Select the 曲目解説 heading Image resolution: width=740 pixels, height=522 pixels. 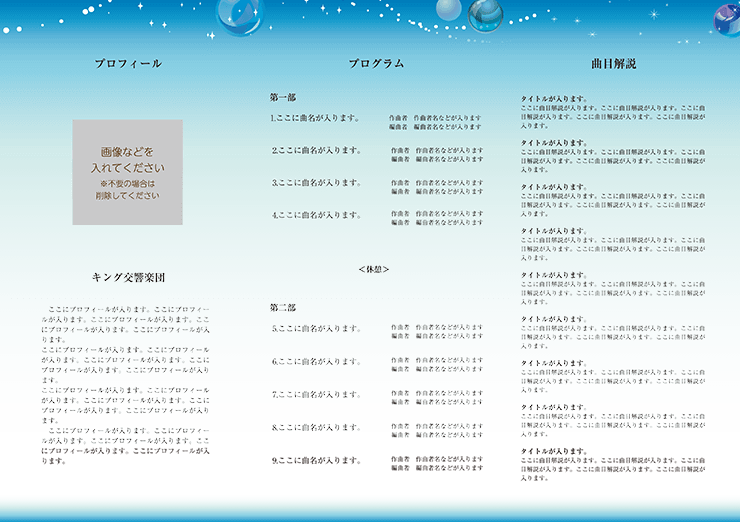613,64
